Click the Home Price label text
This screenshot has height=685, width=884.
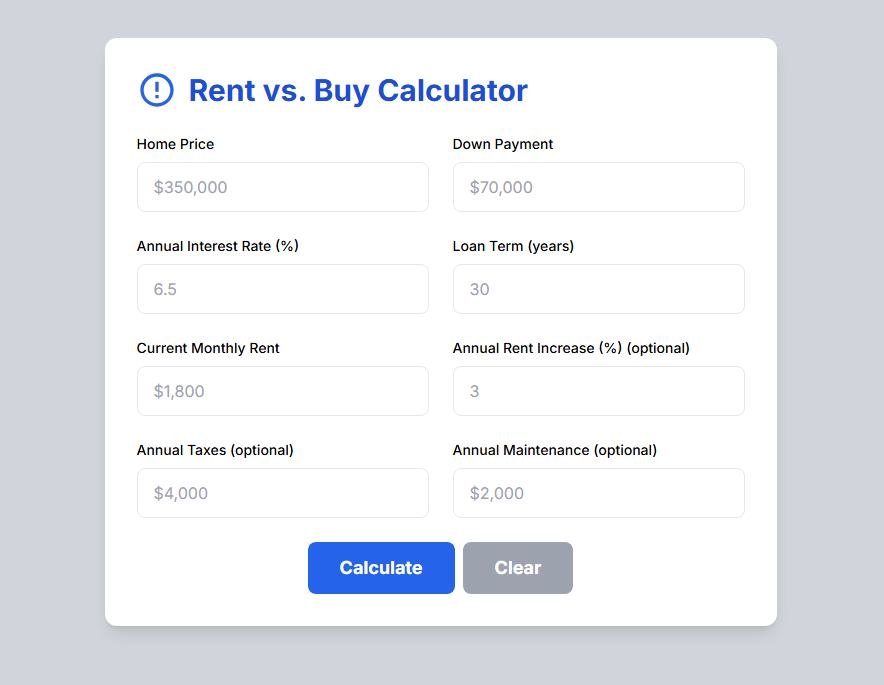click(175, 144)
